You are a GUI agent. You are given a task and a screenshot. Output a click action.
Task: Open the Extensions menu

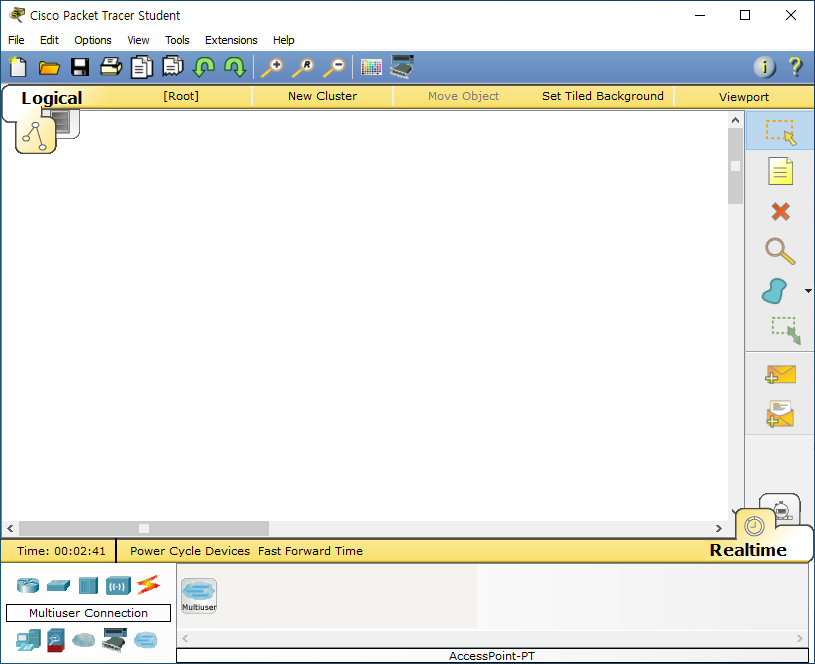231,40
